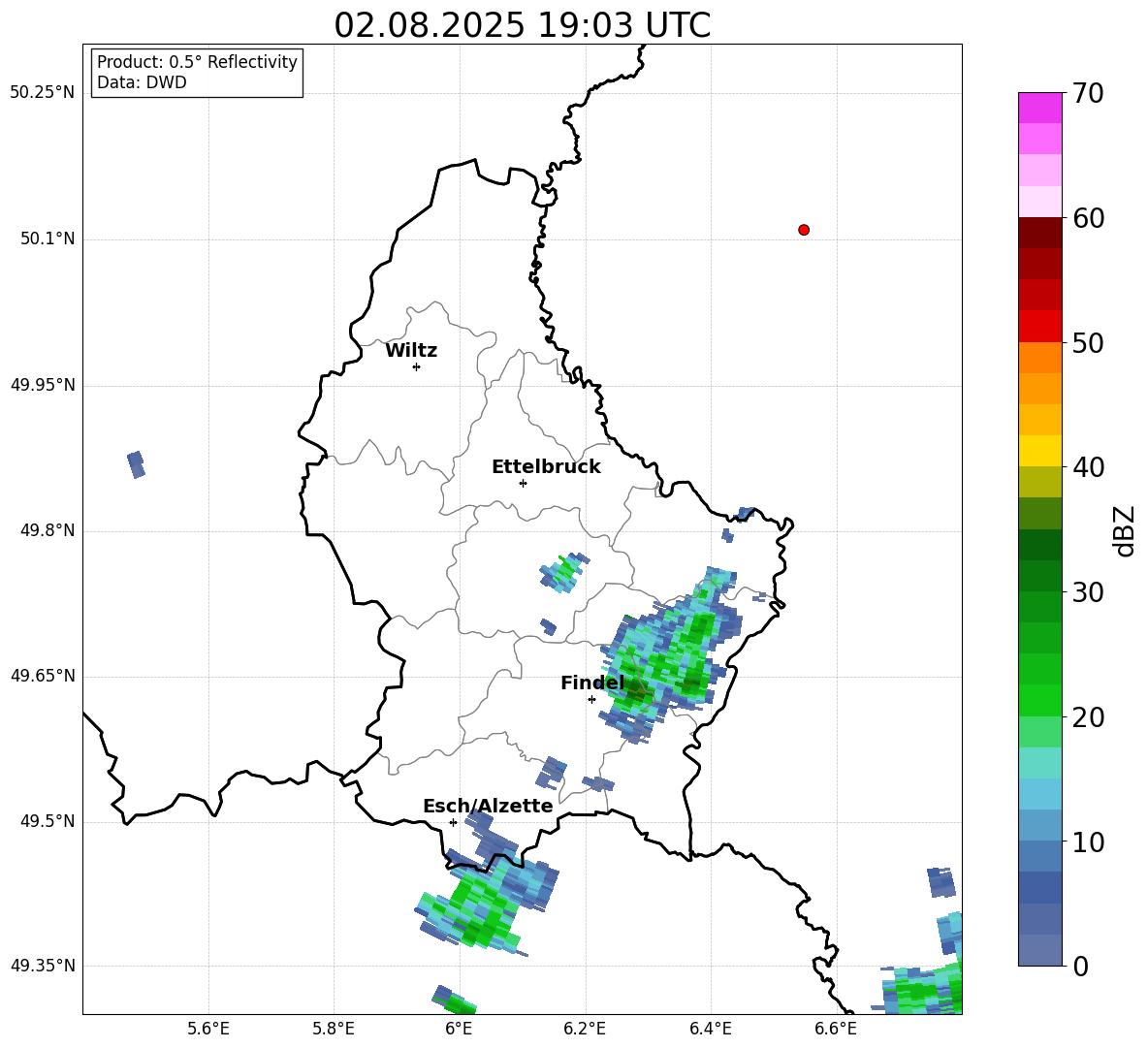Click the dBZ colorbar axis label
Viewport: 1148px width, 1048px height.
click(1126, 530)
